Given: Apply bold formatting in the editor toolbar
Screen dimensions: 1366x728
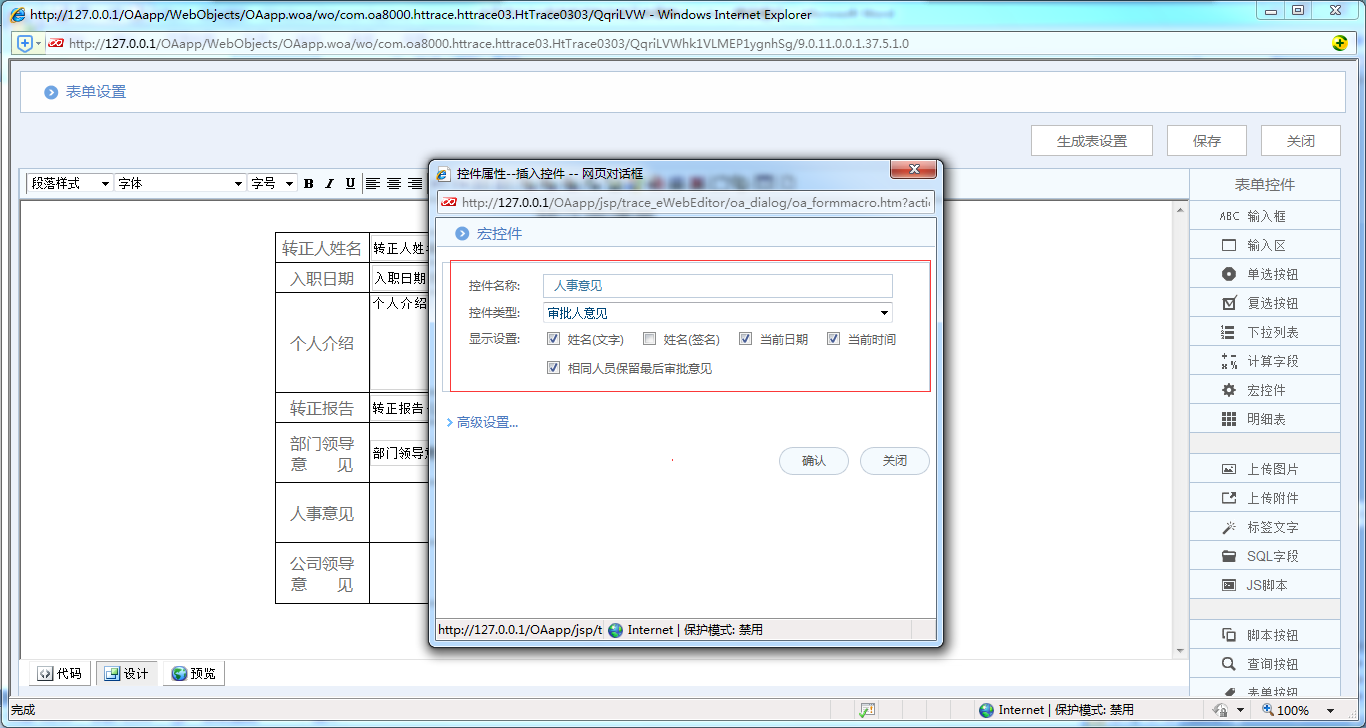Looking at the screenshot, I should tap(308, 183).
